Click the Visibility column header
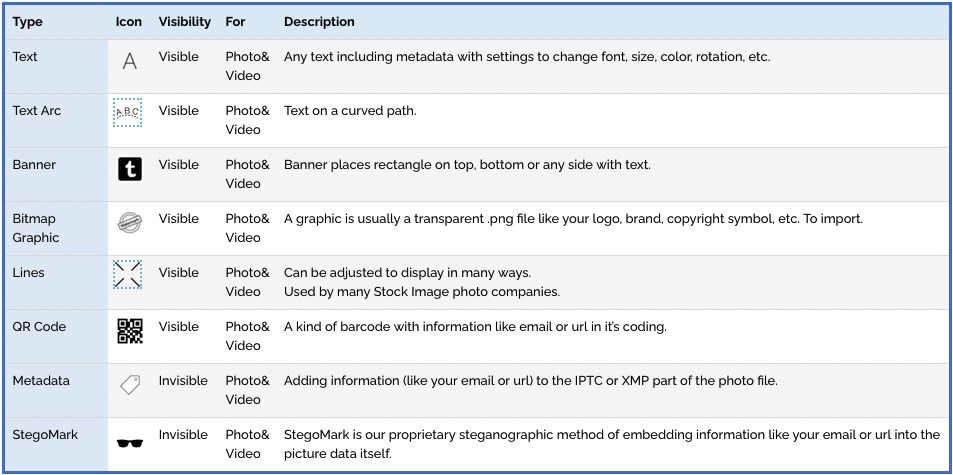The height and width of the screenshot is (475, 953). pos(185,22)
